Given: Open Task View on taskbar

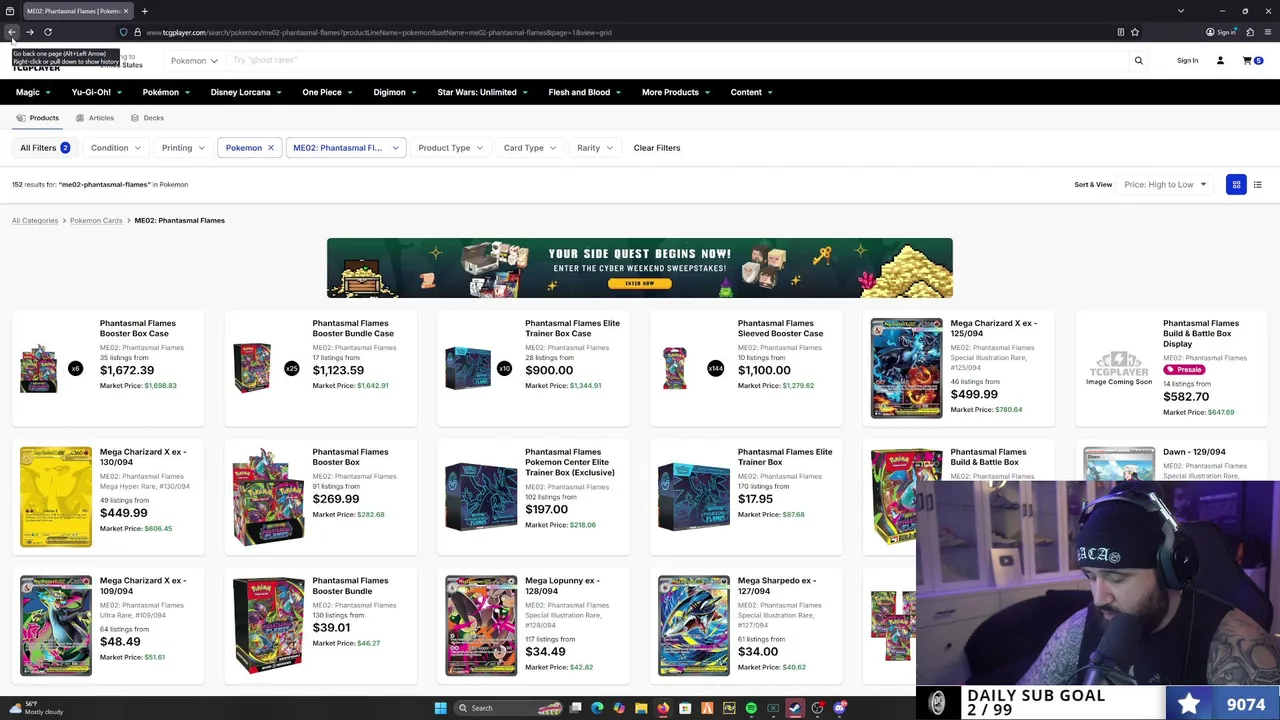Looking at the screenshot, I should [x=575, y=708].
